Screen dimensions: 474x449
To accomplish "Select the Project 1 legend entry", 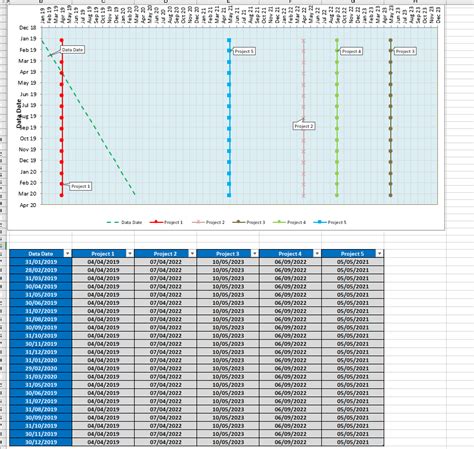I will 166,222.
